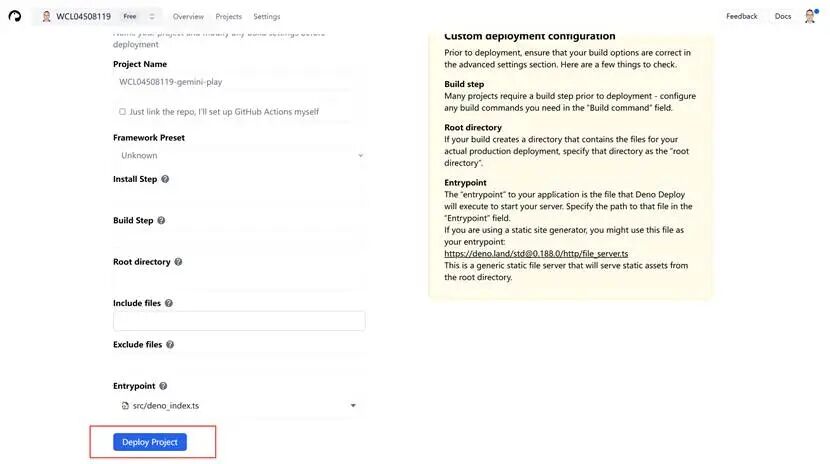Screen dimensions: 830x464
Task: Click the Build Step help icon
Action: click(x=161, y=220)
